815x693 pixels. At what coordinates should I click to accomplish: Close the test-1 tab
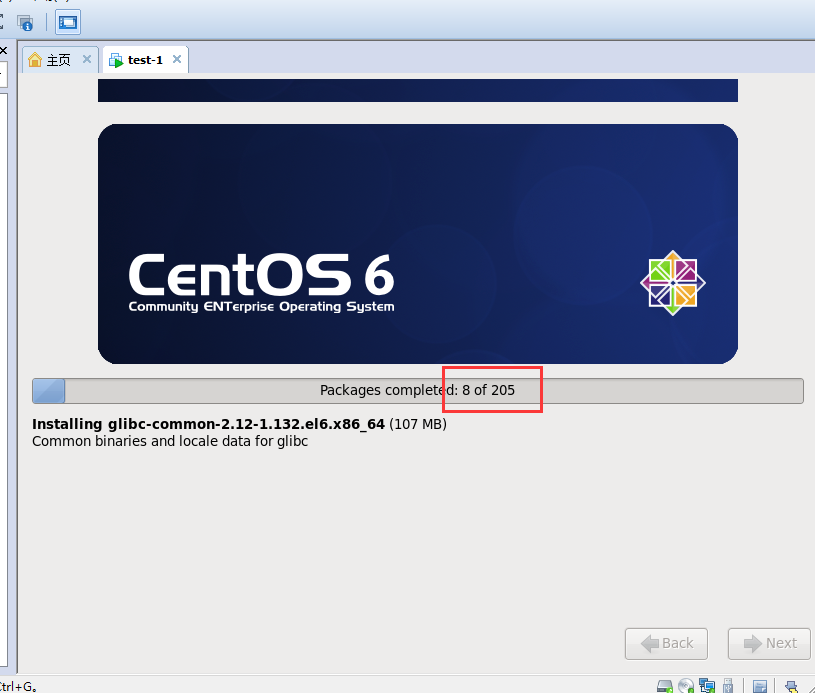pyautogui.click(x=177, y=59)
